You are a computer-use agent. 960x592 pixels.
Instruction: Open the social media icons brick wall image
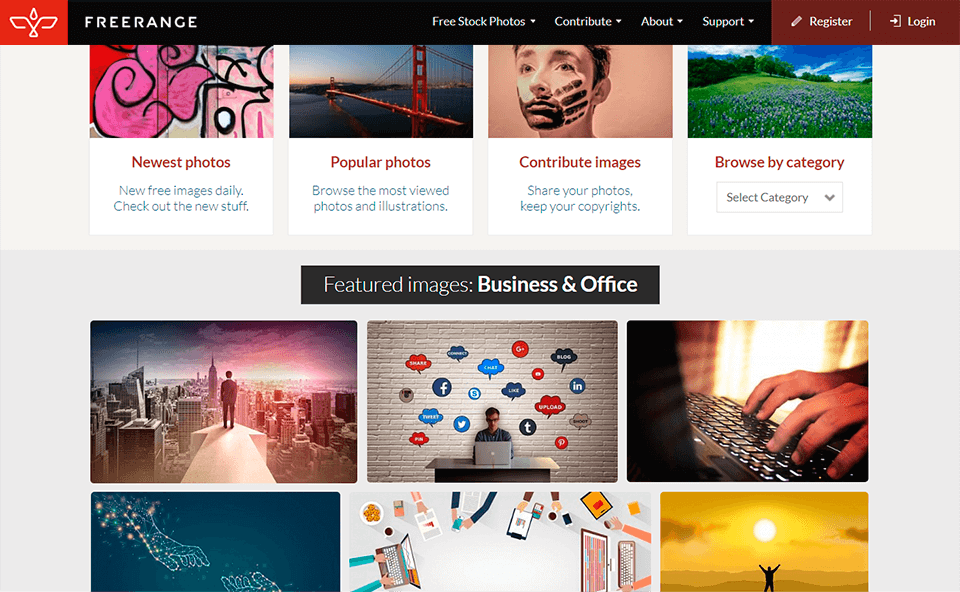tap(492, 402)
